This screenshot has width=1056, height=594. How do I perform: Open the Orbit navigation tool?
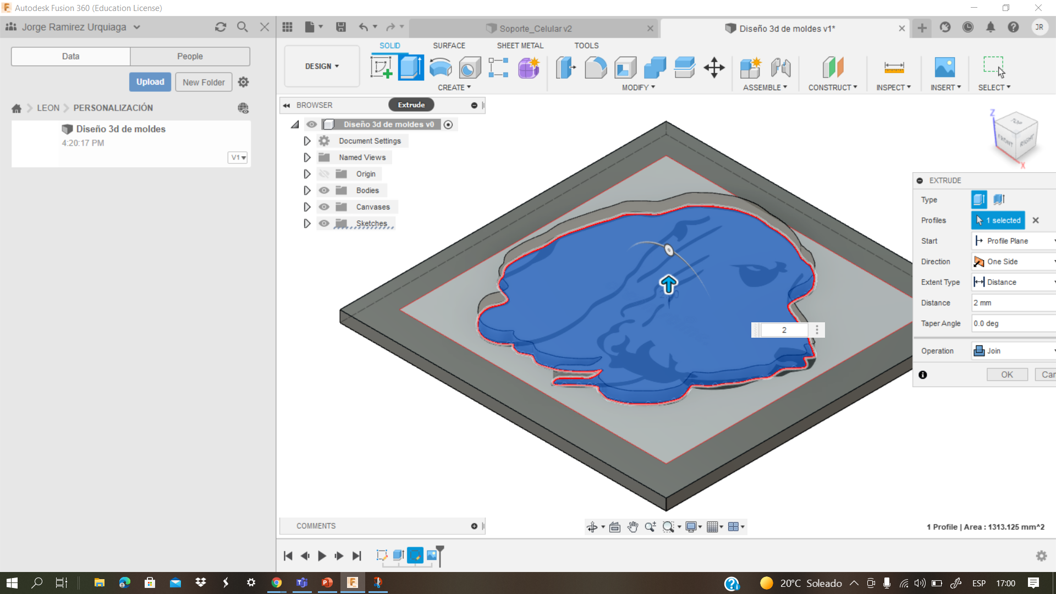coord(592,527)
